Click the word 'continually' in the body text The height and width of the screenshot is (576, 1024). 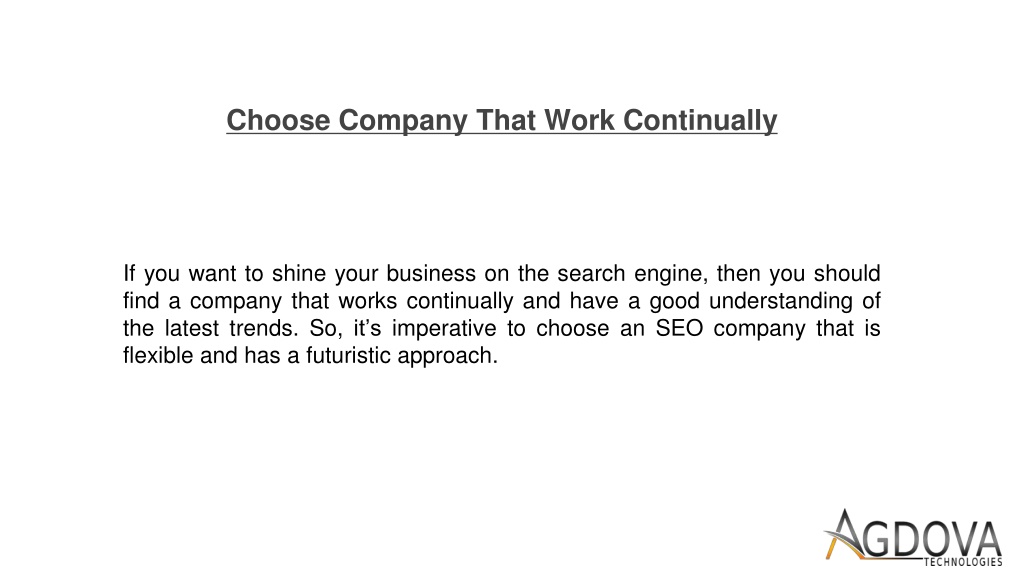460,301
